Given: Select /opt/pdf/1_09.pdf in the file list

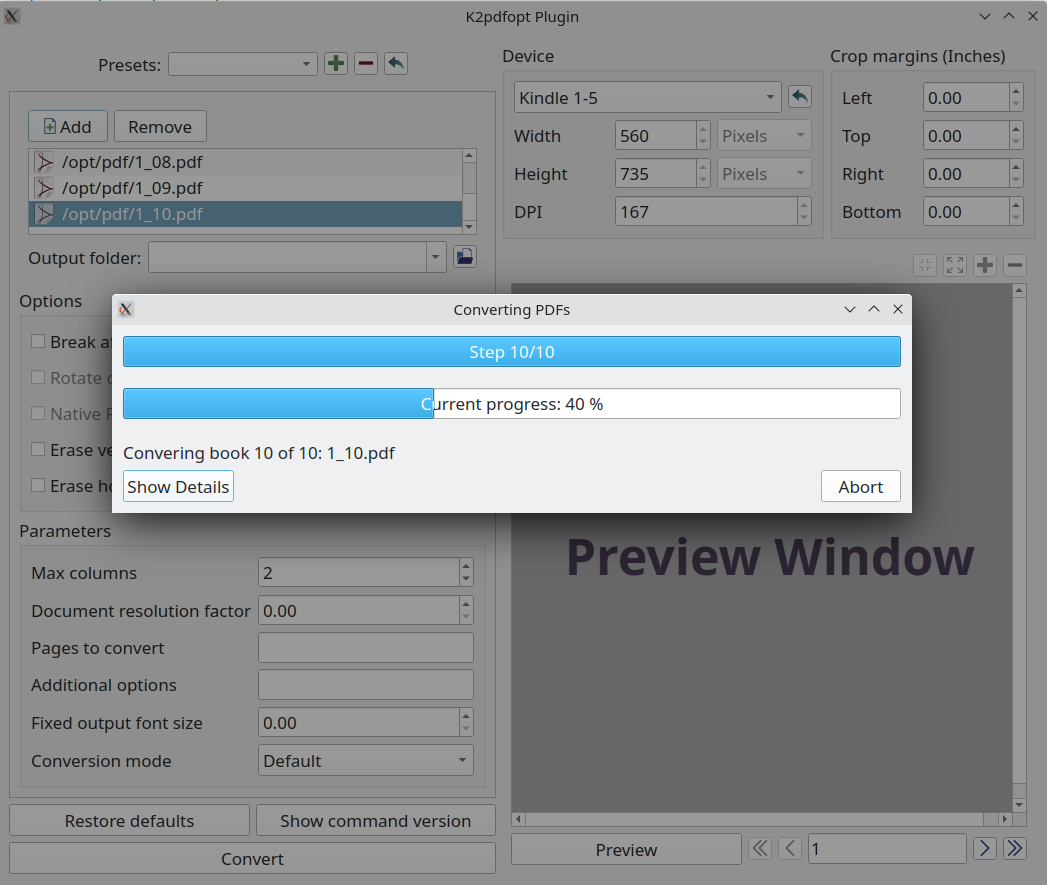Looking at the screenshot, I should (246, 188).
